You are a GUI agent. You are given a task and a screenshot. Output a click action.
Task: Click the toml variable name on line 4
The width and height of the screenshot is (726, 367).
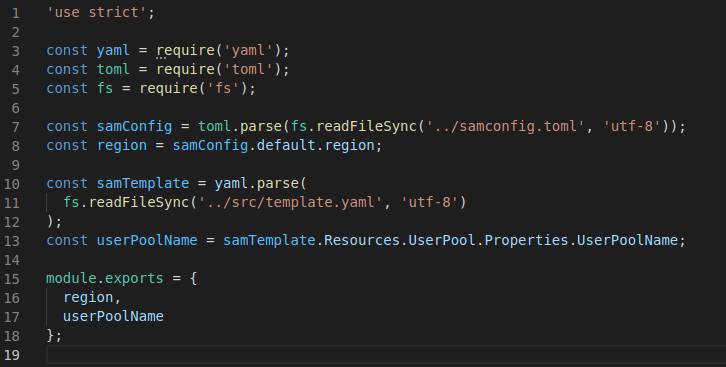[113, 69]
